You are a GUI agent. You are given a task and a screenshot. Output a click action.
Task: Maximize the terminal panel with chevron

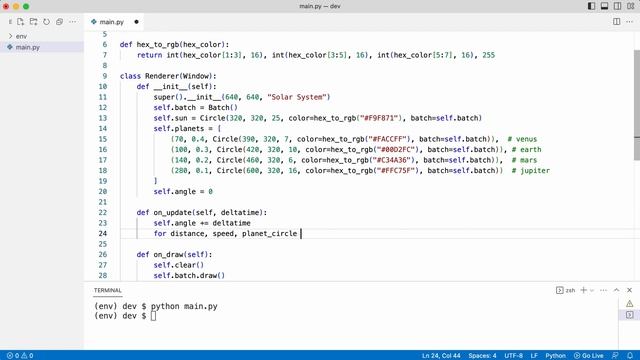coord(617,290)
